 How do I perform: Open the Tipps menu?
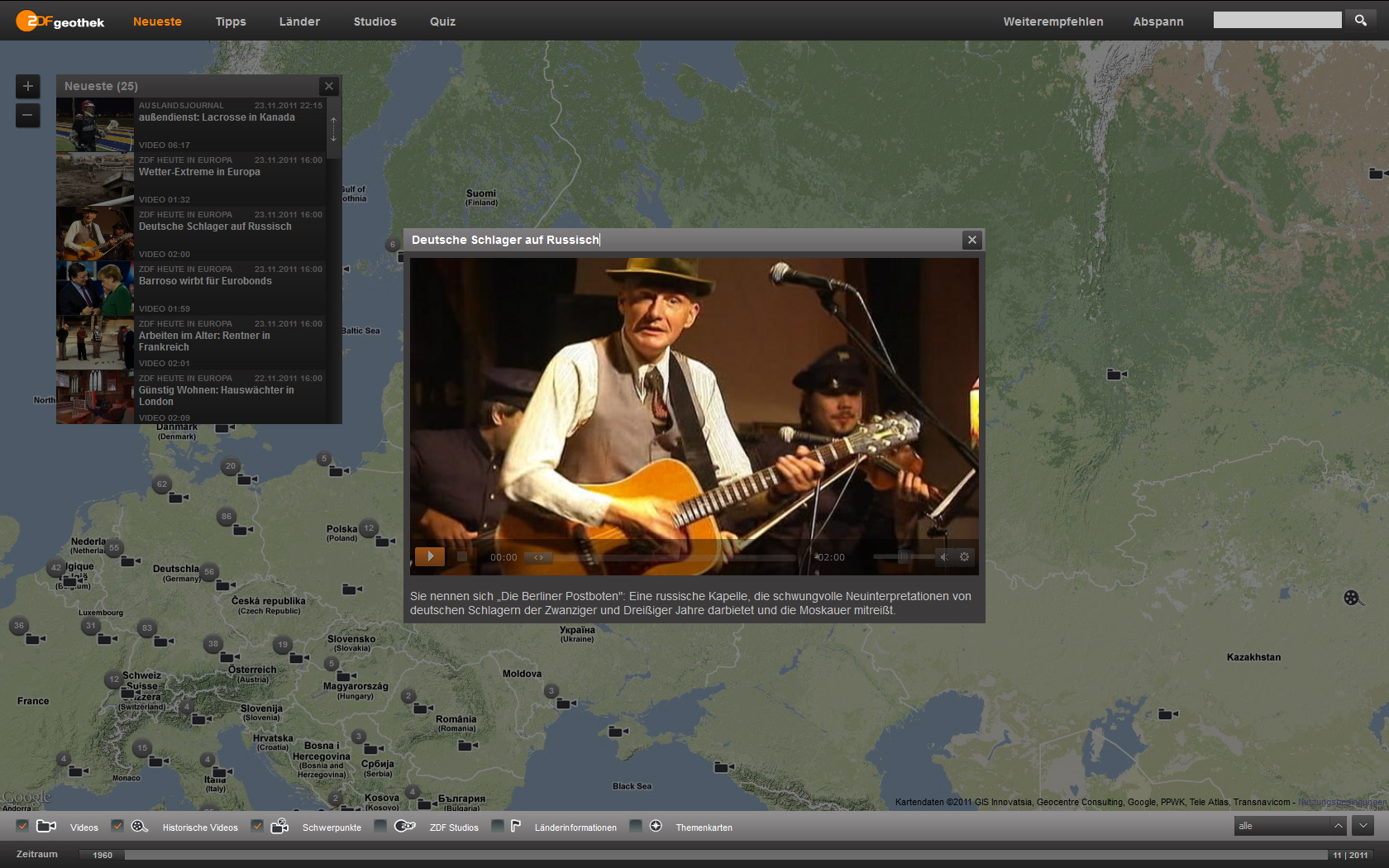pyautogui.click(x=231, y=21)
